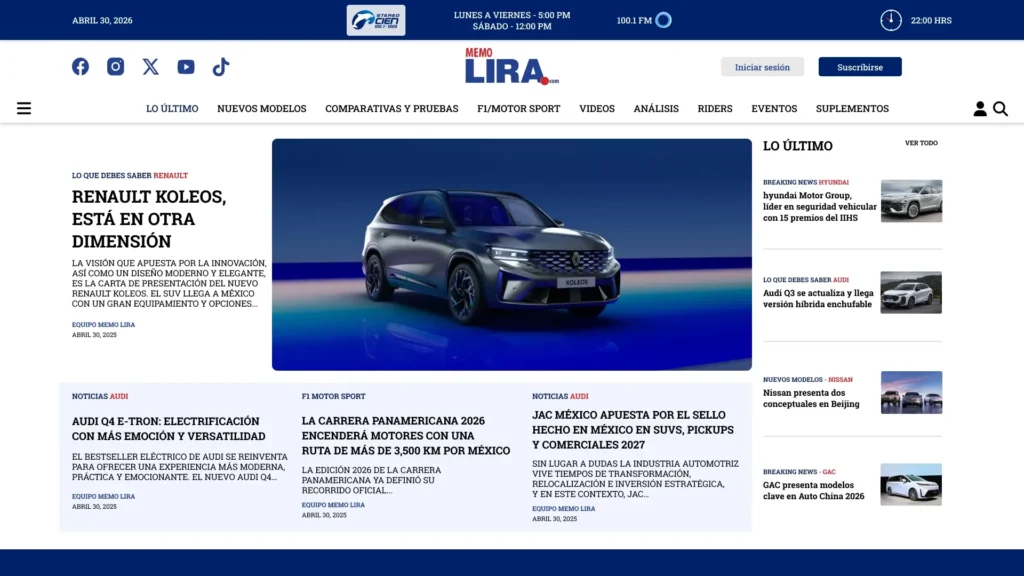Click the RENAULT tag above the headline

coord(170,176)
